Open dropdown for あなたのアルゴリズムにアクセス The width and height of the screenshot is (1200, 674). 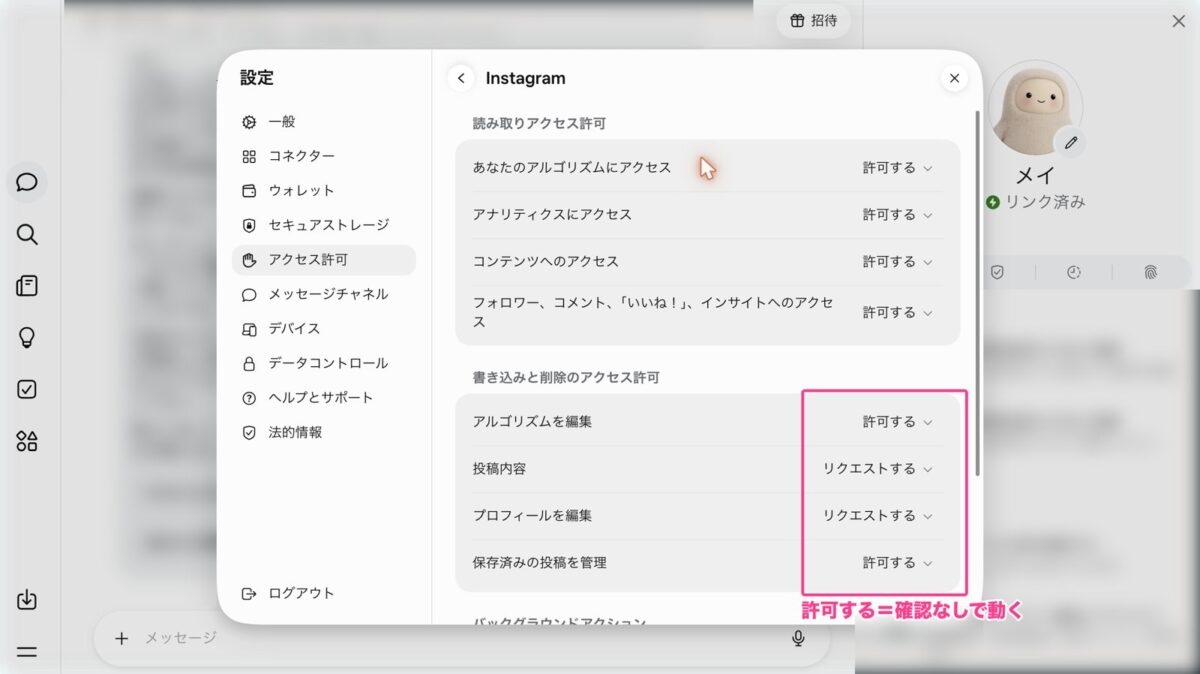click(x=898, y=168)
